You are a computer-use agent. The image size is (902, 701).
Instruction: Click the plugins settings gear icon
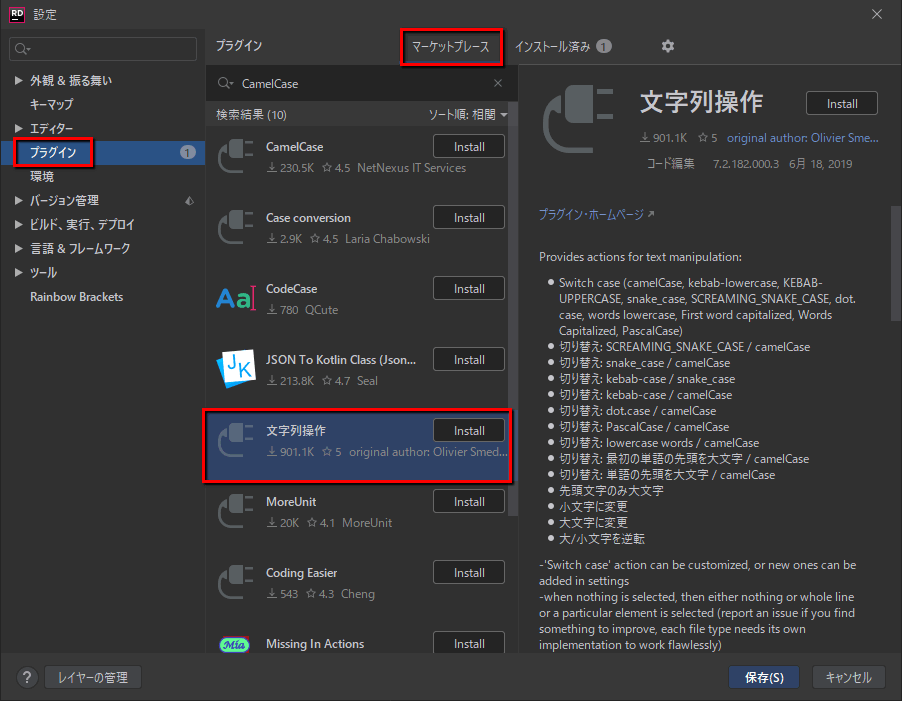tap(667, 46)
